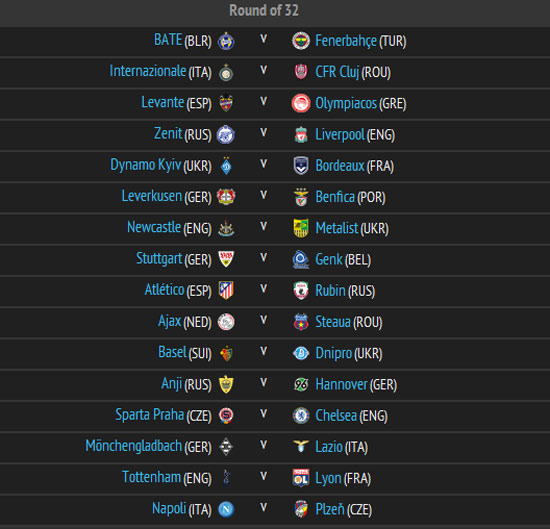550x529 pixels.
Task: Click the Lyon OL badge
Action: click(301, 478)
